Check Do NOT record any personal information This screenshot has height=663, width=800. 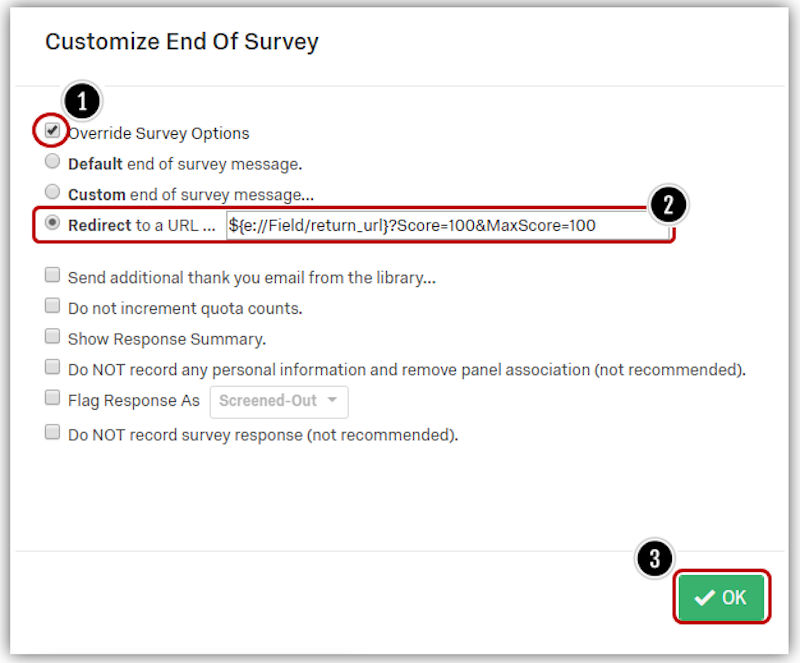(52, 368)
